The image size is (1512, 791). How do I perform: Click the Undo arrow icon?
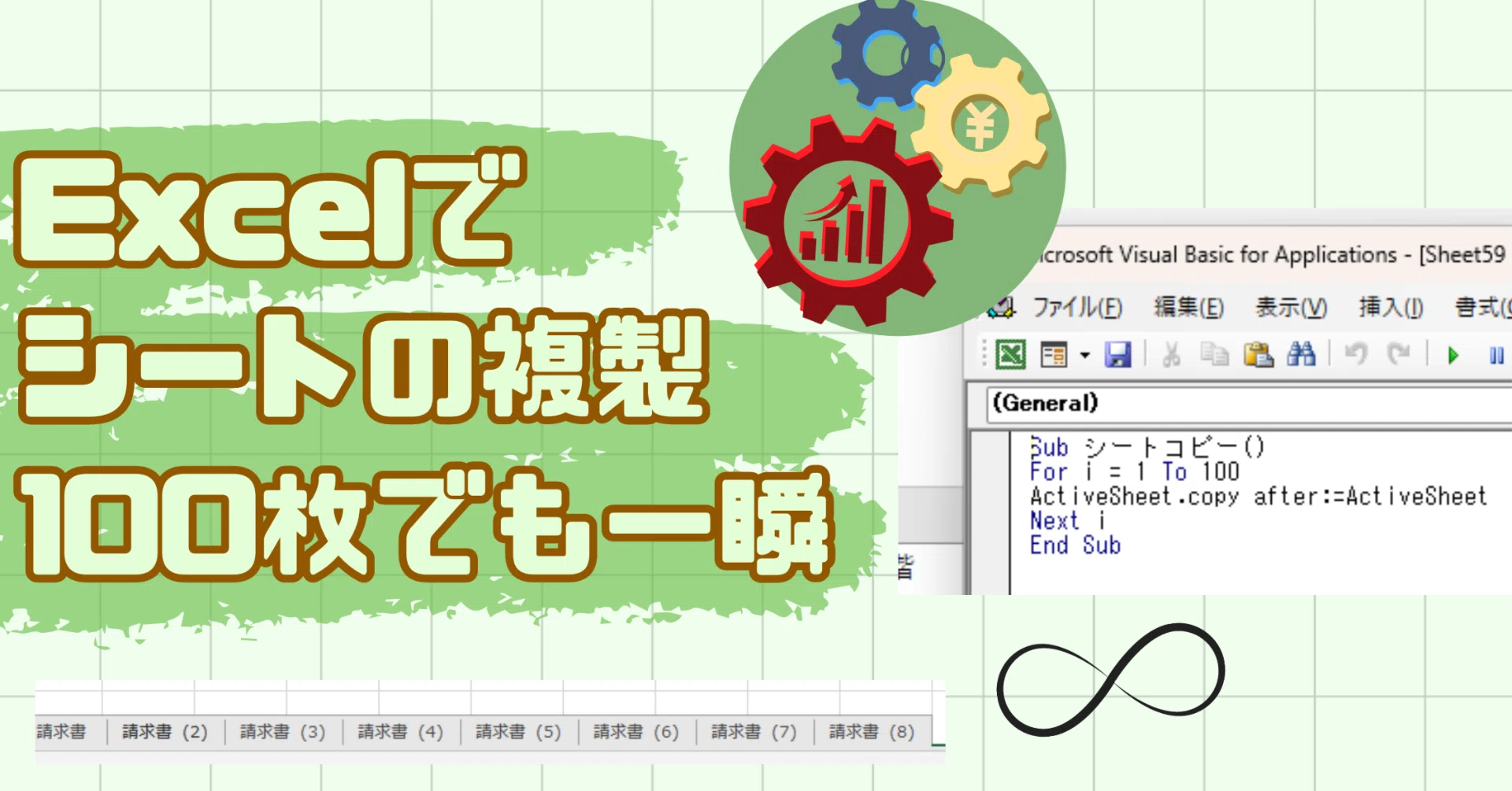coord(1356,355)
